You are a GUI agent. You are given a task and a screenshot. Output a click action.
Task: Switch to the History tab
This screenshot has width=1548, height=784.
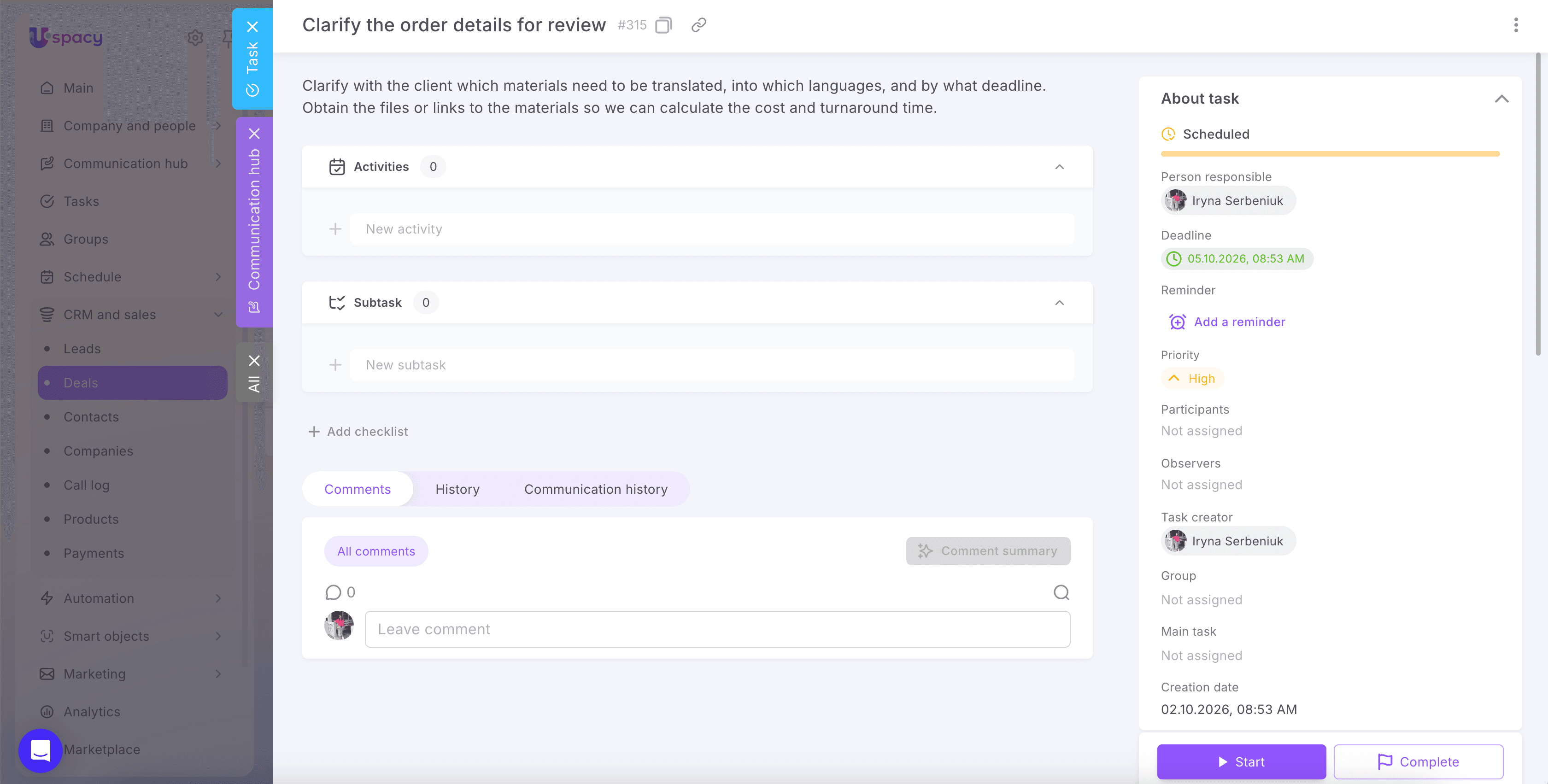click(x=457, y=489)
